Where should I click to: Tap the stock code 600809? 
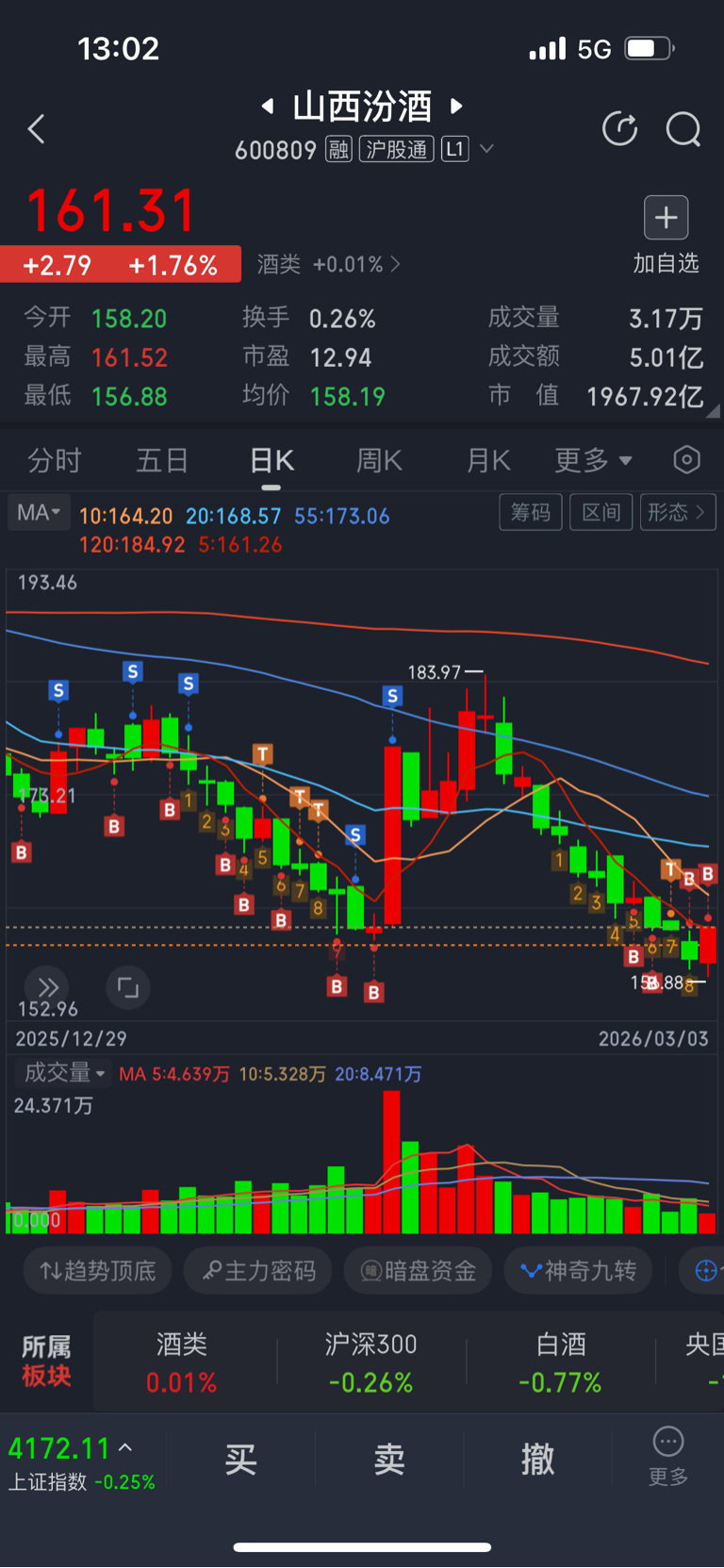(275, 150)
